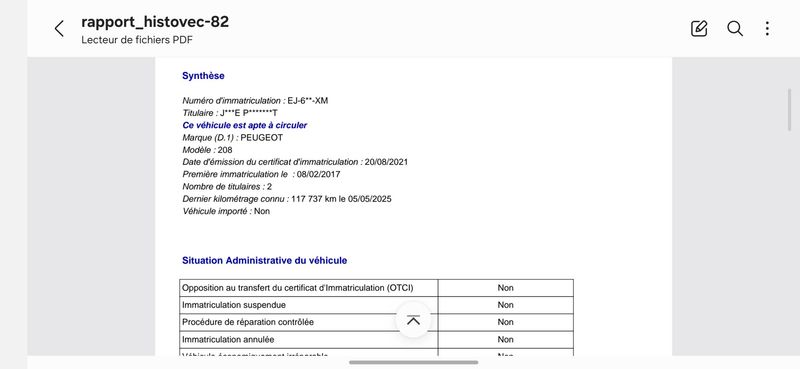Open search with the magnifier icon

tap(735, 29)
